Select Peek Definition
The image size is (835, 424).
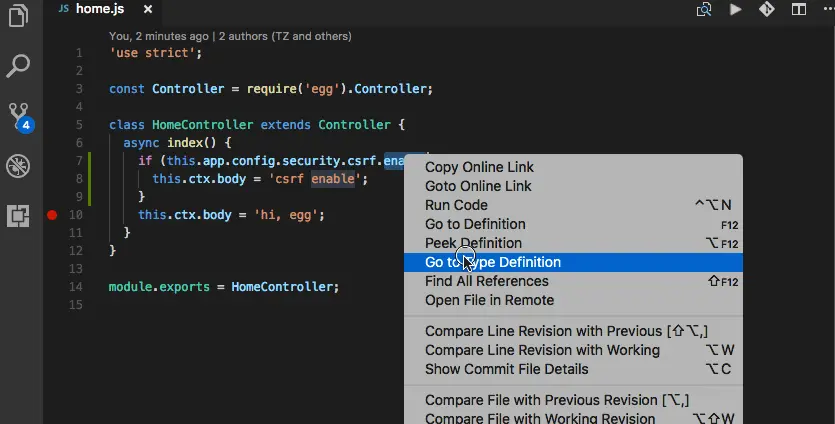pos(573,243)
